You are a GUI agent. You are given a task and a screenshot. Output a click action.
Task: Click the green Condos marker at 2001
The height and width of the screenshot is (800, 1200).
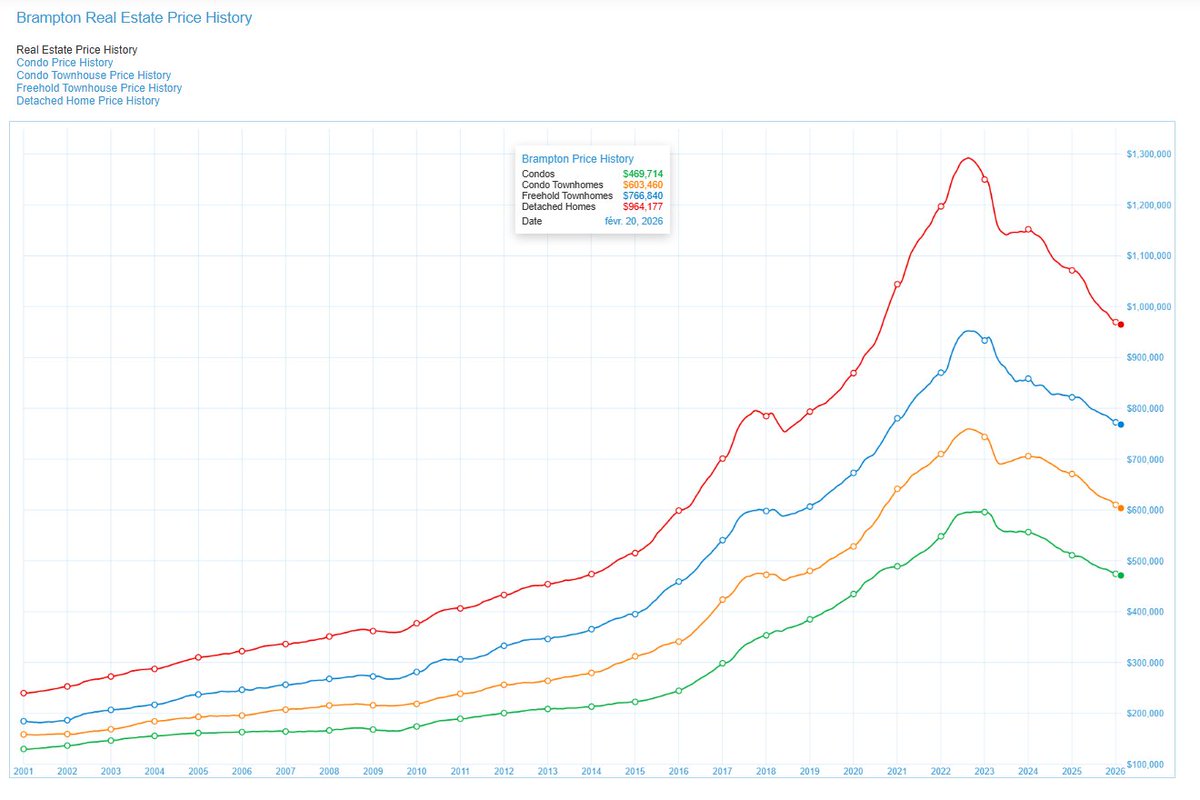click(x=23, y=749)
